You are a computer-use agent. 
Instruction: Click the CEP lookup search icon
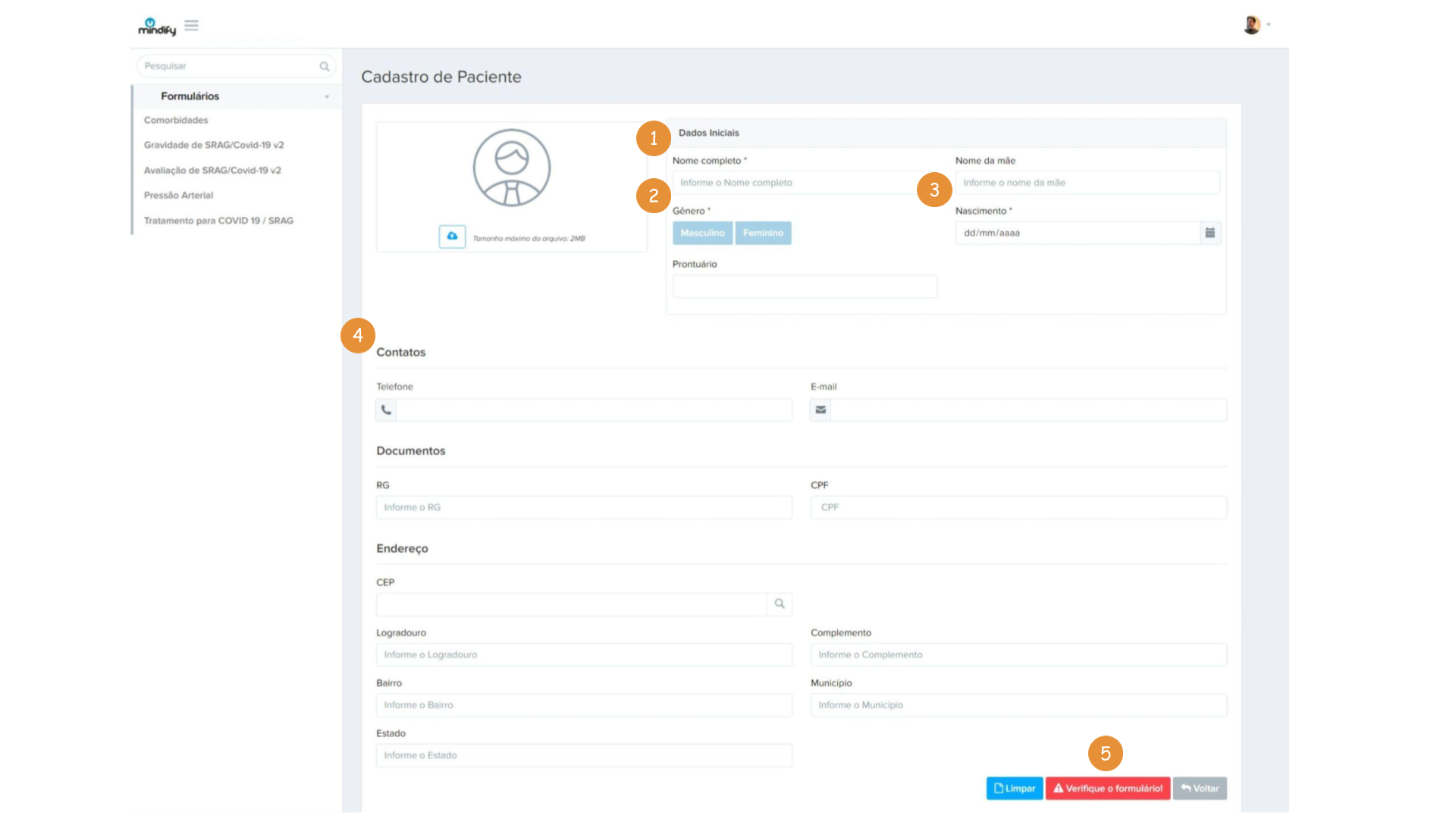(x=780, y=604)
